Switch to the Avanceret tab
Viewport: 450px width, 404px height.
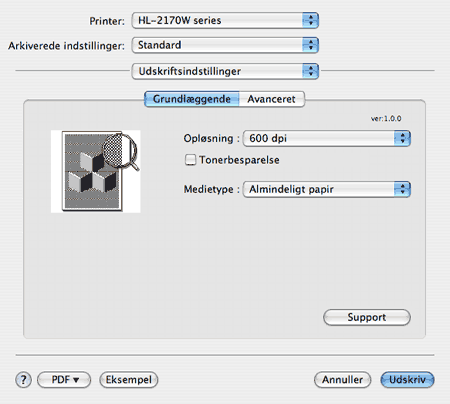(x=272, y=99)
